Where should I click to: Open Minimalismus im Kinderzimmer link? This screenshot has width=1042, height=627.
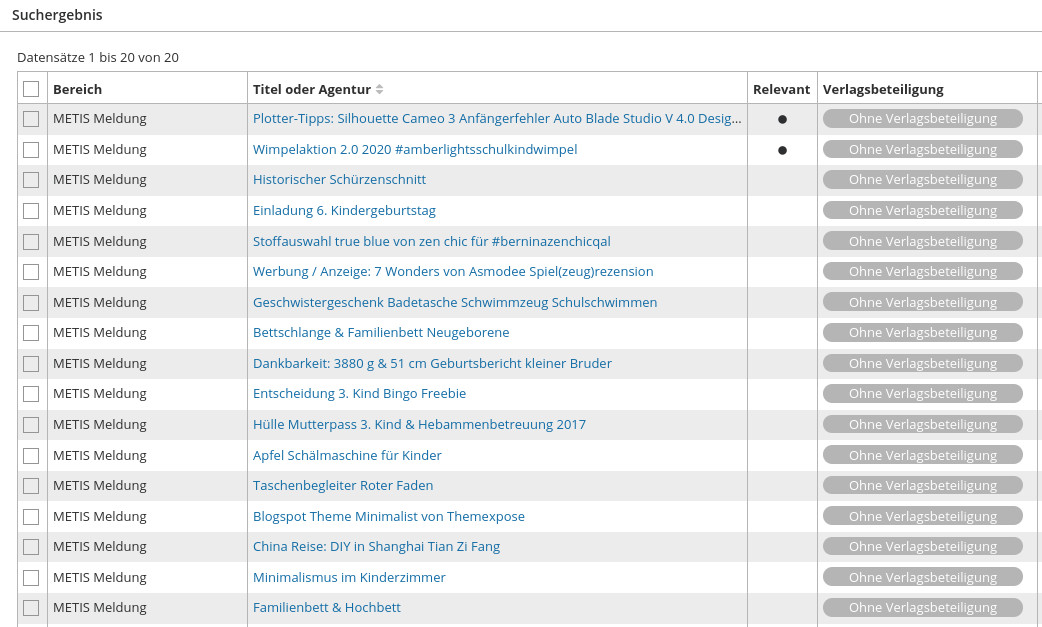point(349,577)
